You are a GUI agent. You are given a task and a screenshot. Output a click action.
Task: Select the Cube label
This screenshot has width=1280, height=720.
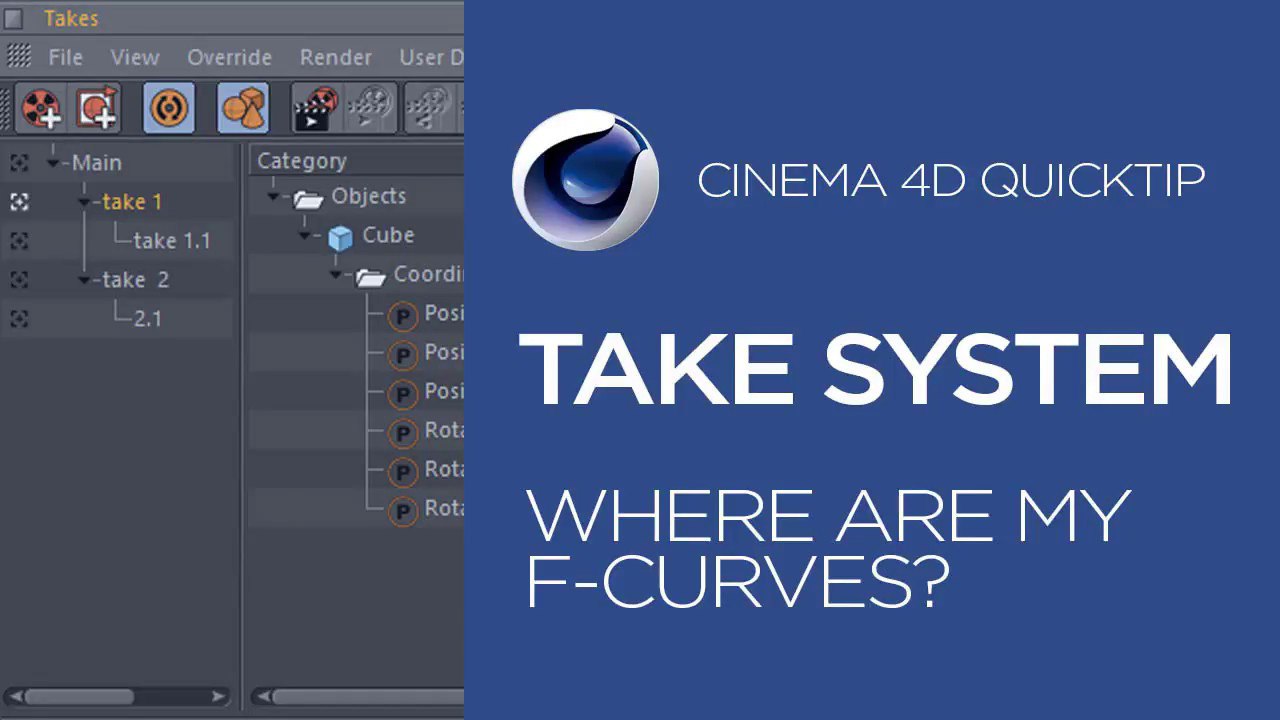coord(388,235)
